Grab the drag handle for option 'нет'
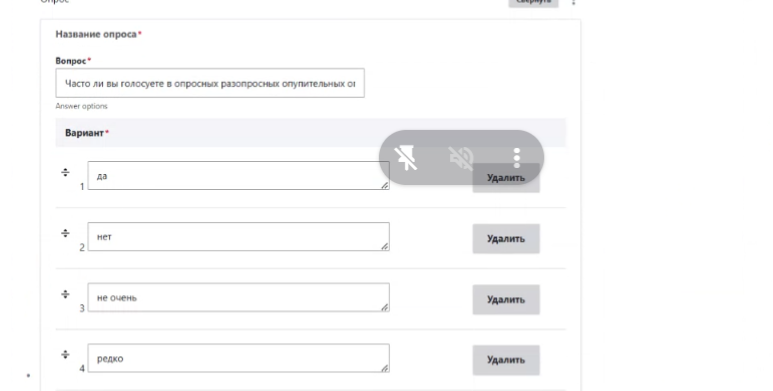 tap(65, 233)
